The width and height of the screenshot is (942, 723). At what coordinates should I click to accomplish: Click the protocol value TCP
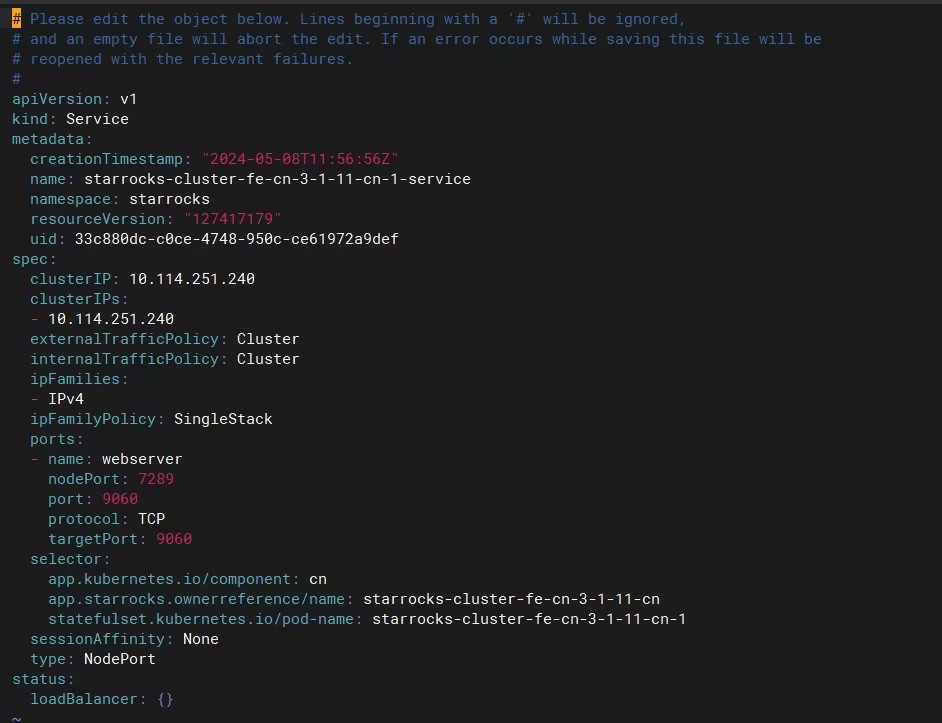click(151, 519)
